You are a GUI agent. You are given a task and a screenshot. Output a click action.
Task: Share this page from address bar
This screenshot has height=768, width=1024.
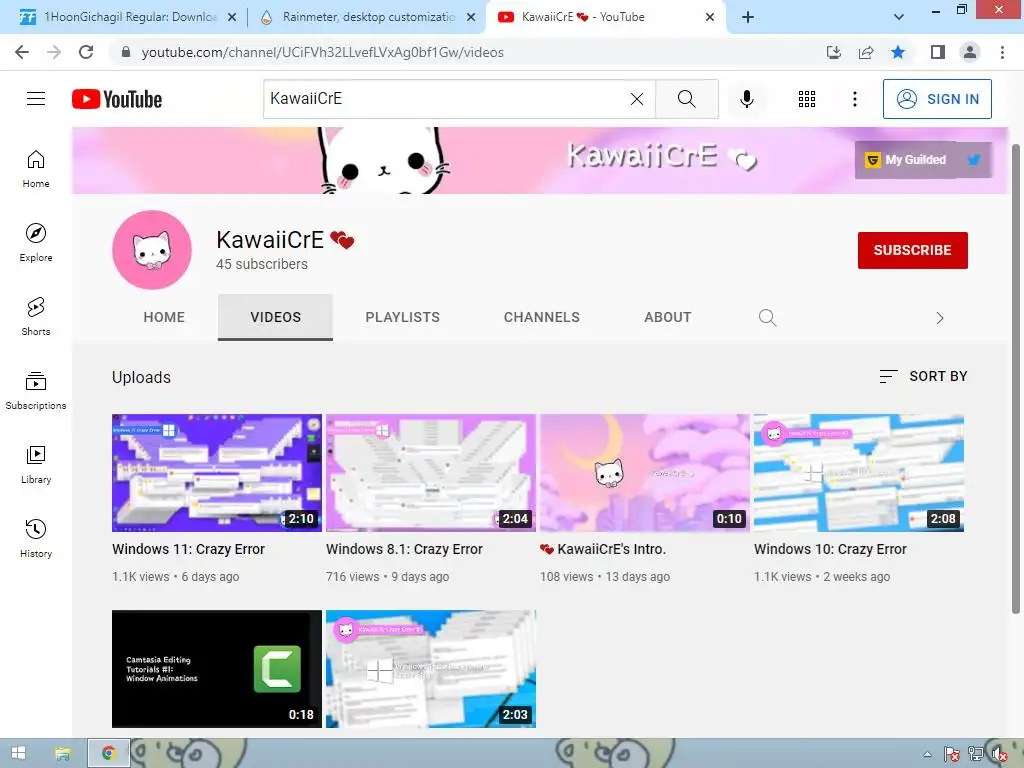(866, 52)
